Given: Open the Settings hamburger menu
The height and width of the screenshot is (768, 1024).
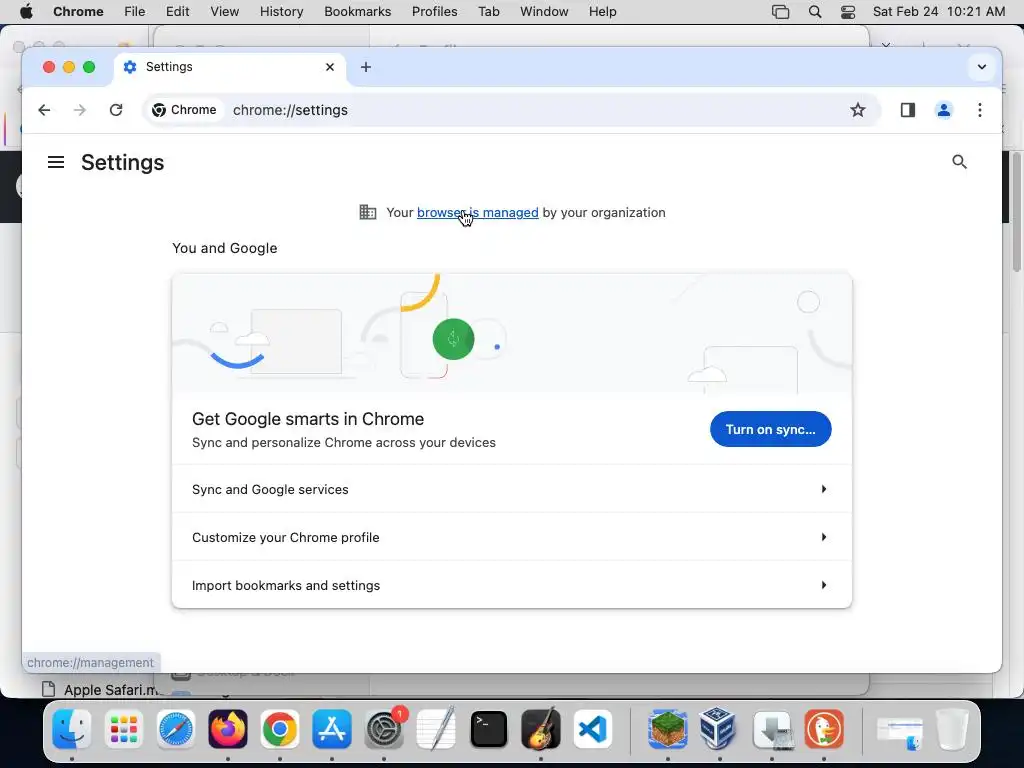Looking at the screenshot, I should click(x=56, y=162).
